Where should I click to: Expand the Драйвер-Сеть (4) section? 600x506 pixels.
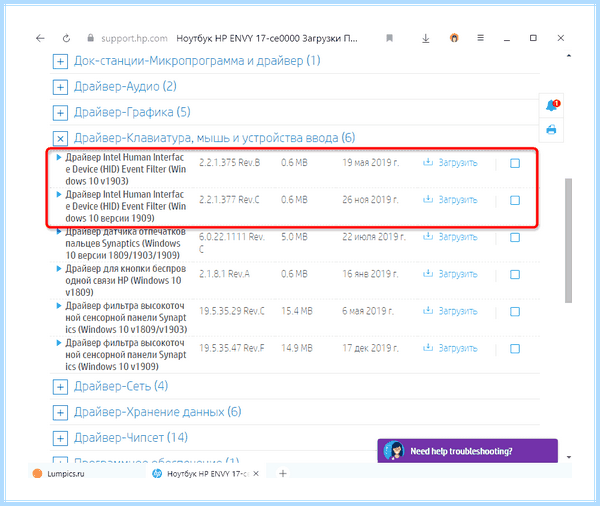pyautogui.click(x=60, y=387)
